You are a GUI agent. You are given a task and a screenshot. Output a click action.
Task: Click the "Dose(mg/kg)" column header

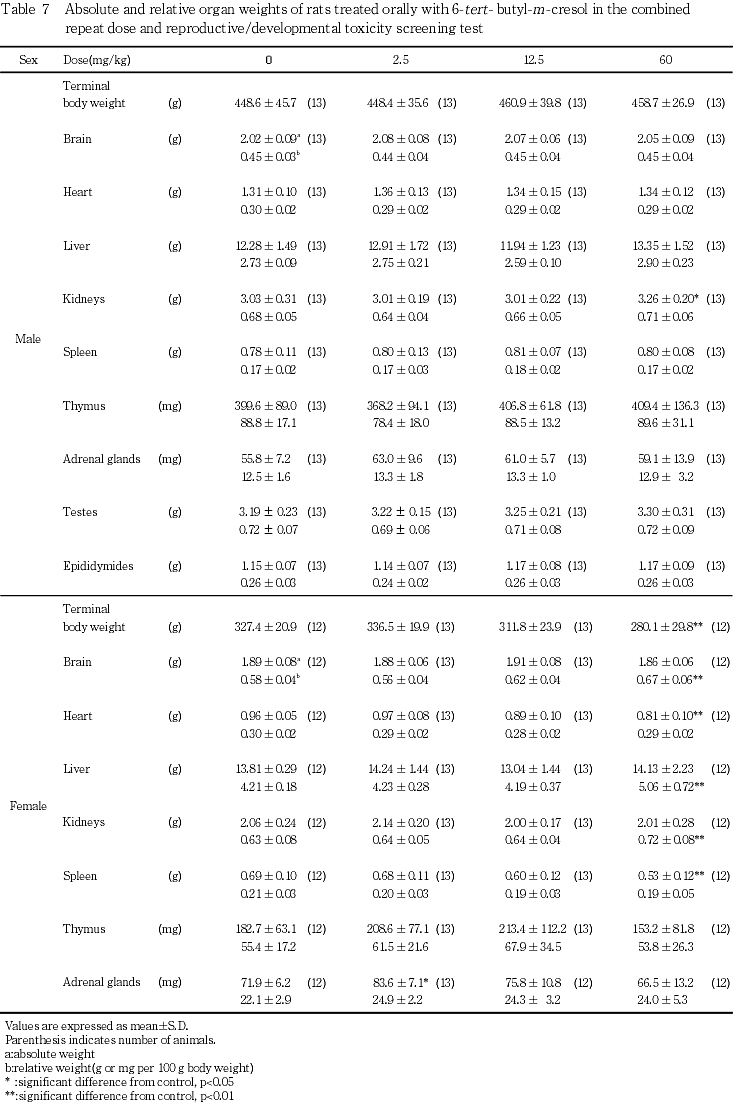(x=96, y=60)
